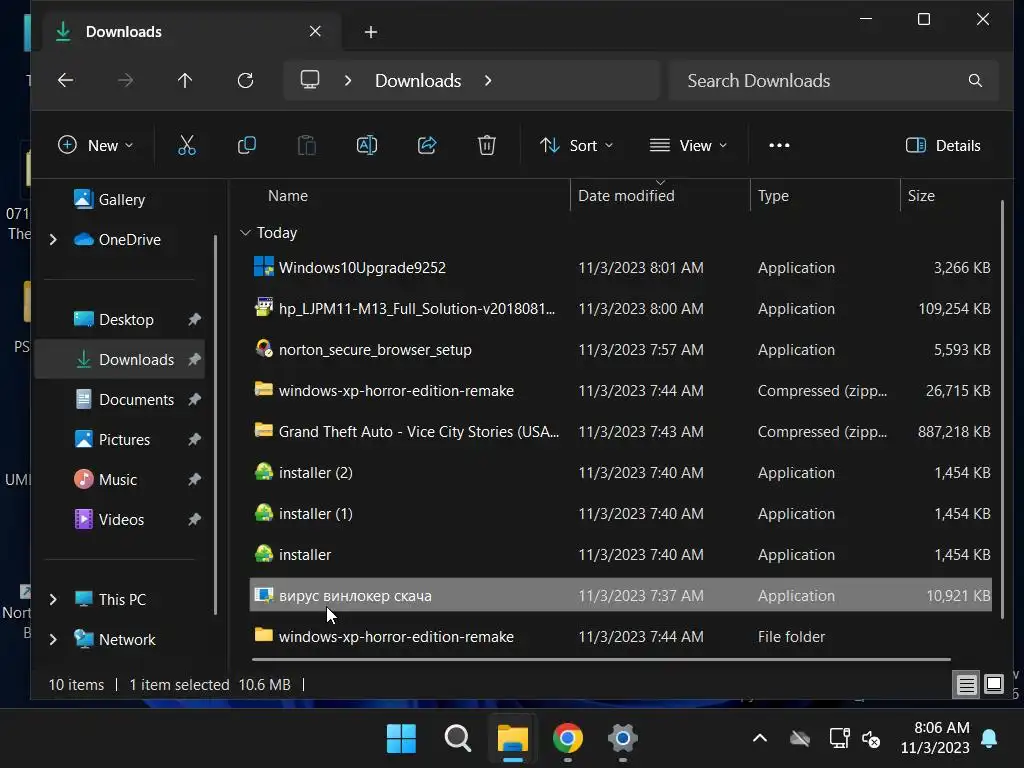Go back with the left arrow

tap(65, 80)
